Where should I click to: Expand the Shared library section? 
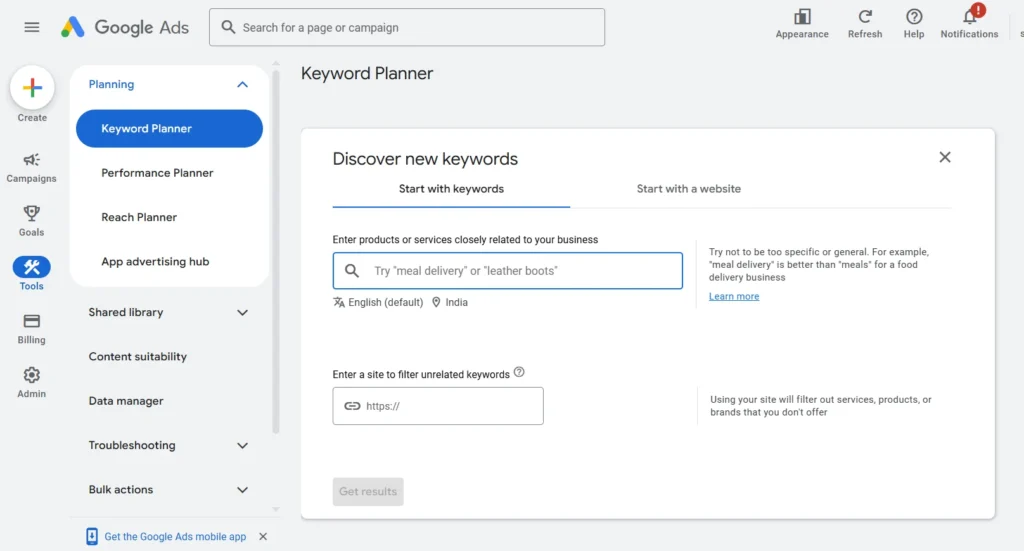tap(242, 313)
